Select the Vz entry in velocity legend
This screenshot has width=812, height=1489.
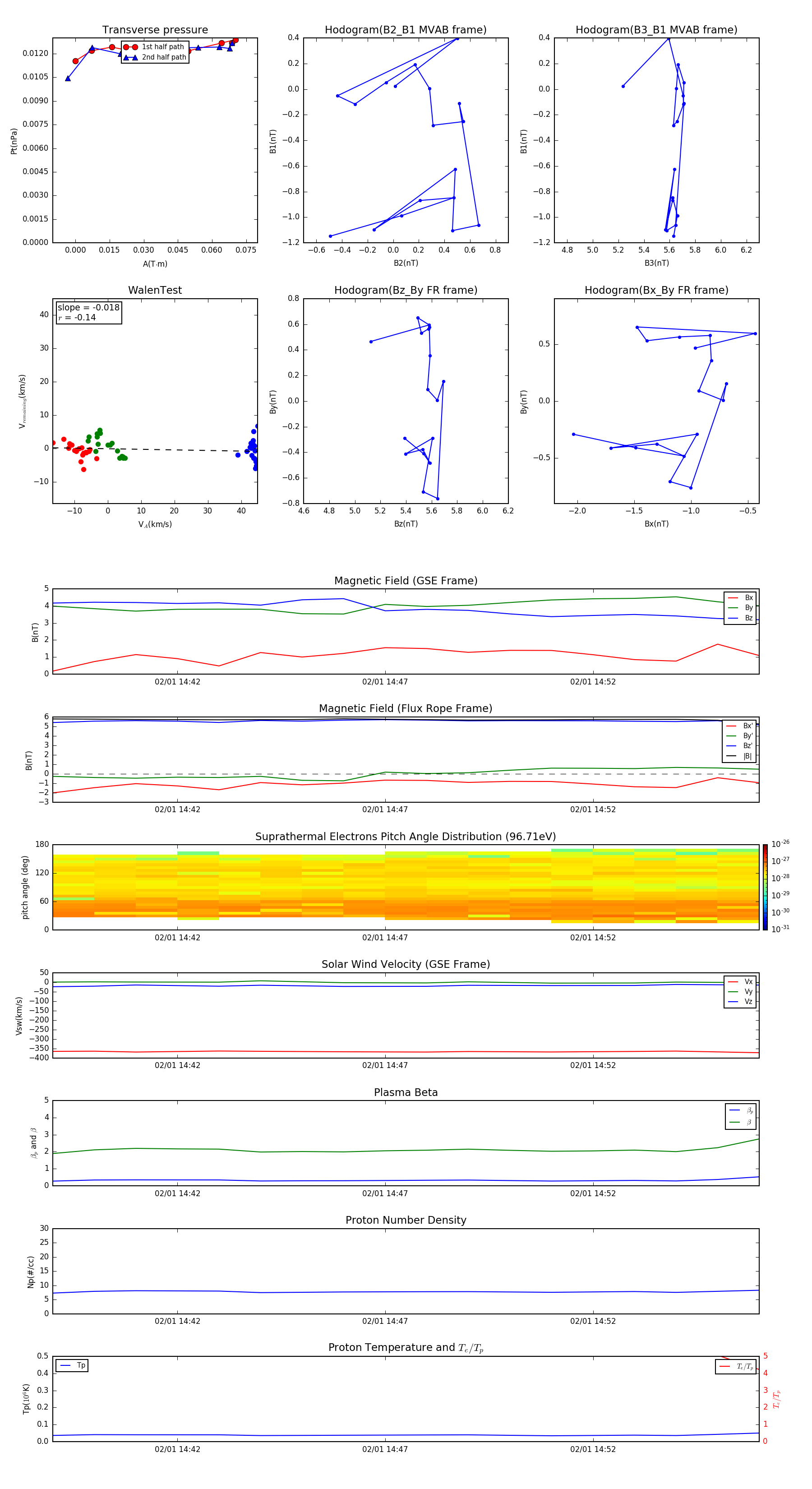740,1002
